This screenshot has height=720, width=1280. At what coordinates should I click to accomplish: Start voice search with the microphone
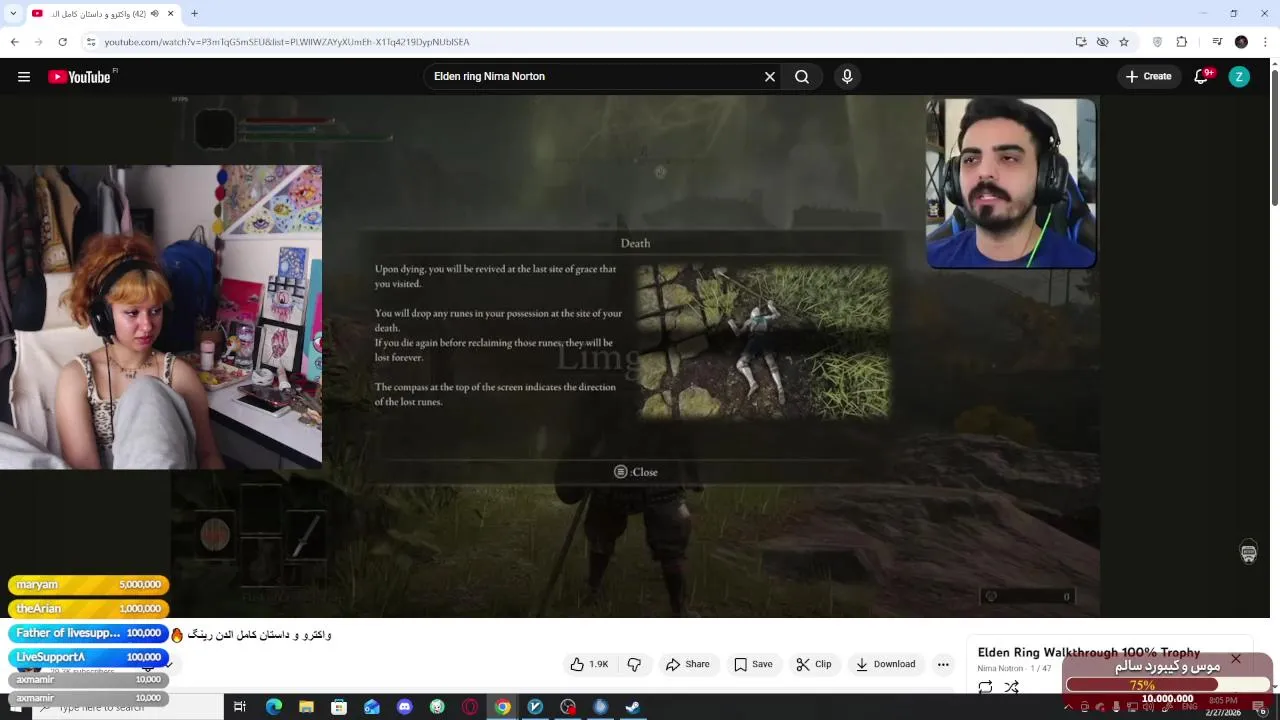(x=847, y=77)
